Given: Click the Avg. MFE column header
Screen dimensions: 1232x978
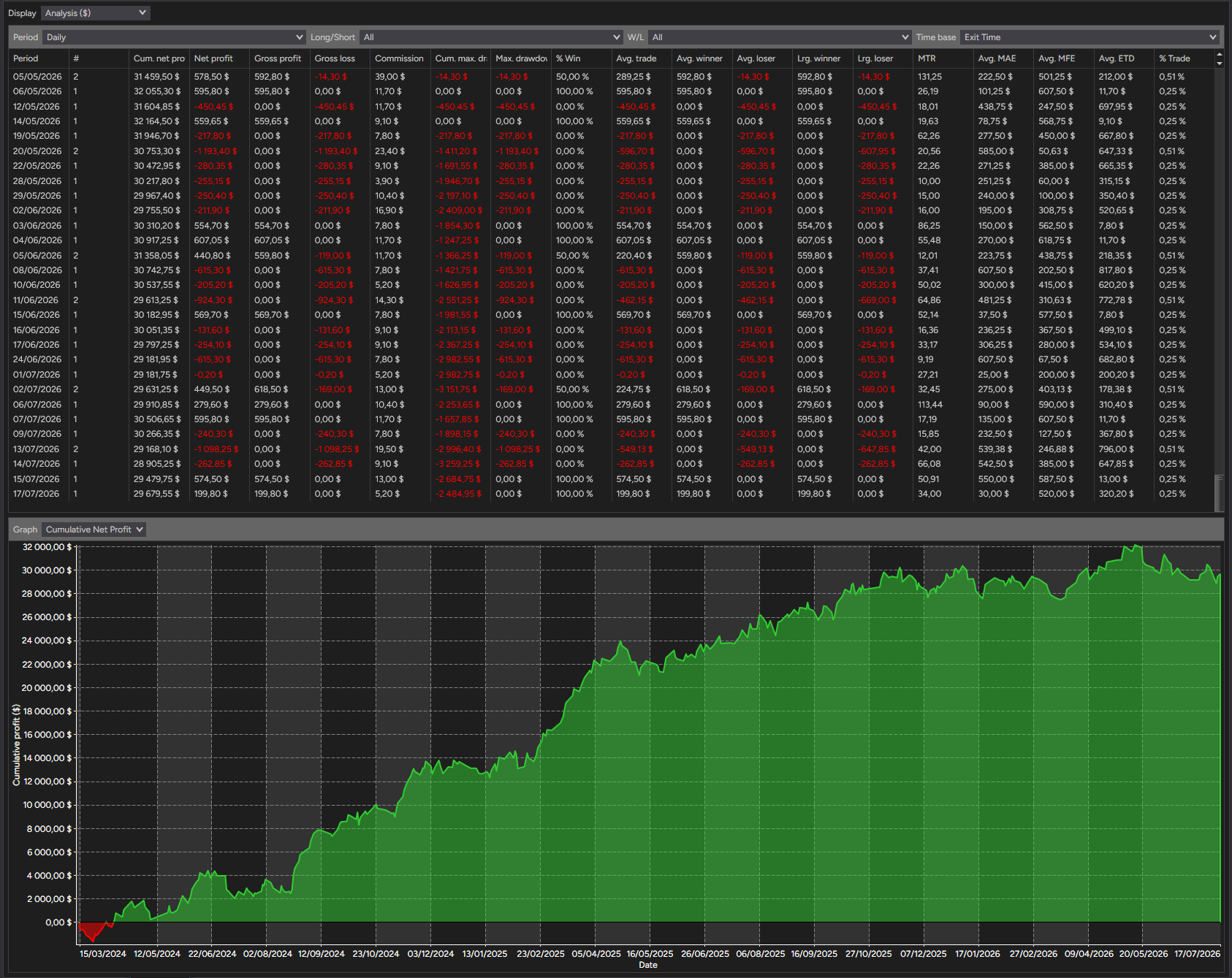Looking at the screenshot, I should 1063,58.
